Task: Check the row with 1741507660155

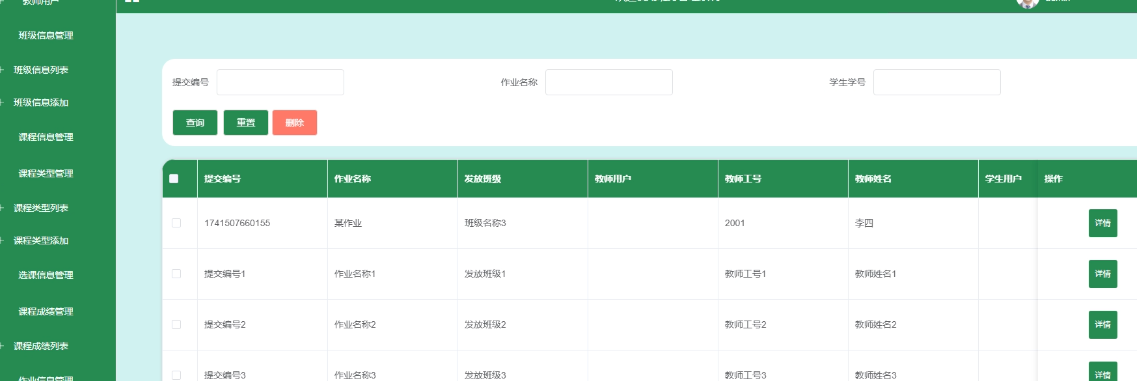Action: tap(176, 223)
